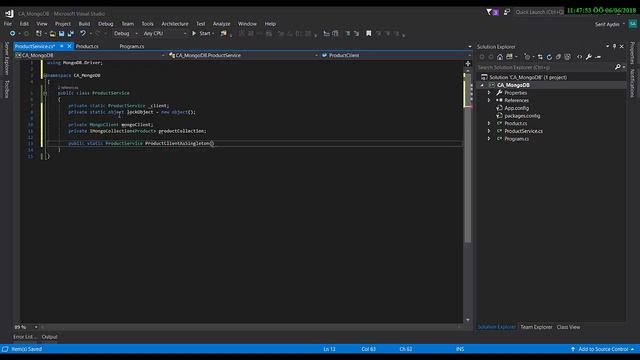Click in the Search Solution Explorer field
The image size is (640, 360).
pyautogui.click(x=546, y=67)
